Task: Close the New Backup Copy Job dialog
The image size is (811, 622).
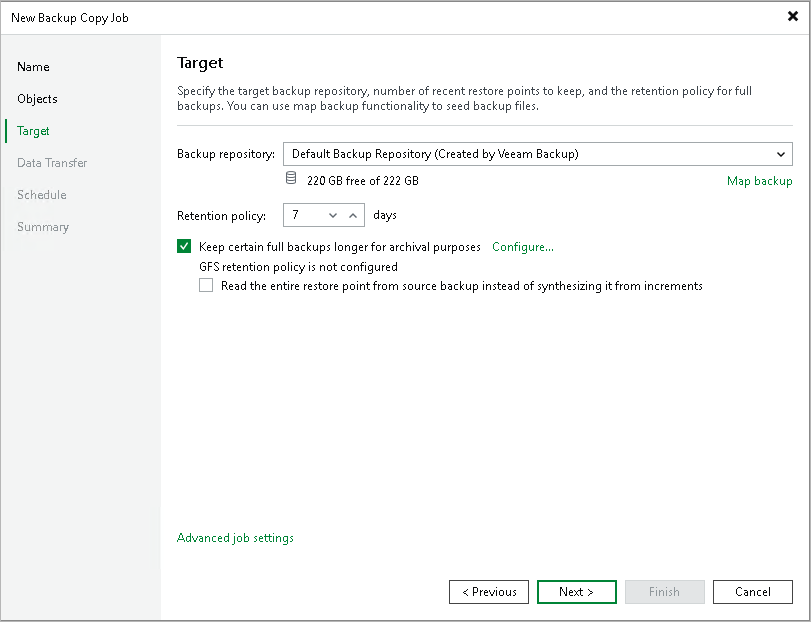Action: [792, 17]
